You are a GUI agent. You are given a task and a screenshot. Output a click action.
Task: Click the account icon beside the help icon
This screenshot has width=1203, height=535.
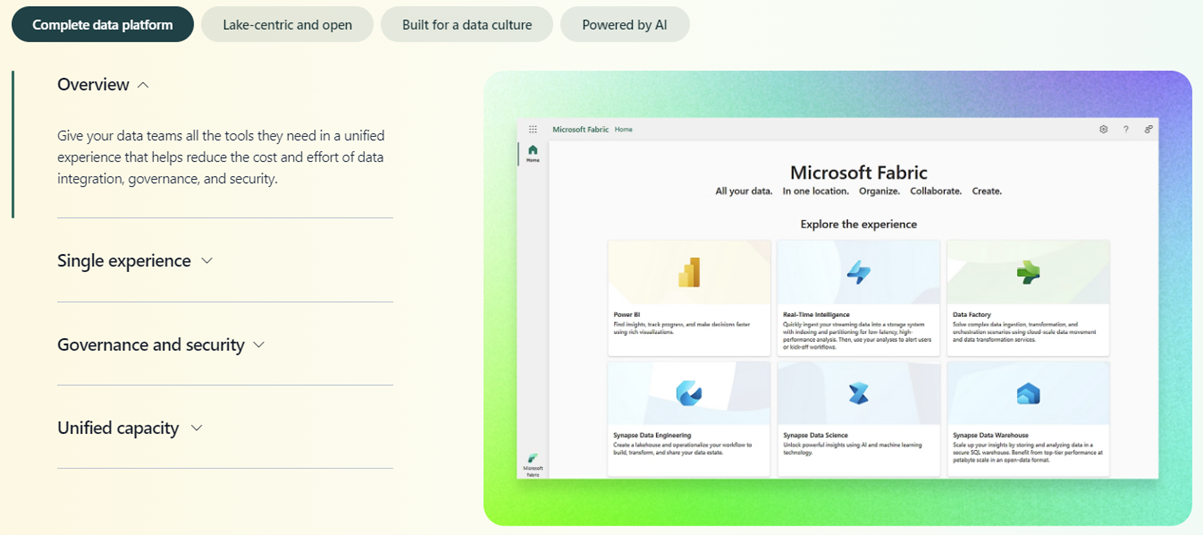tap(1148, 129)
